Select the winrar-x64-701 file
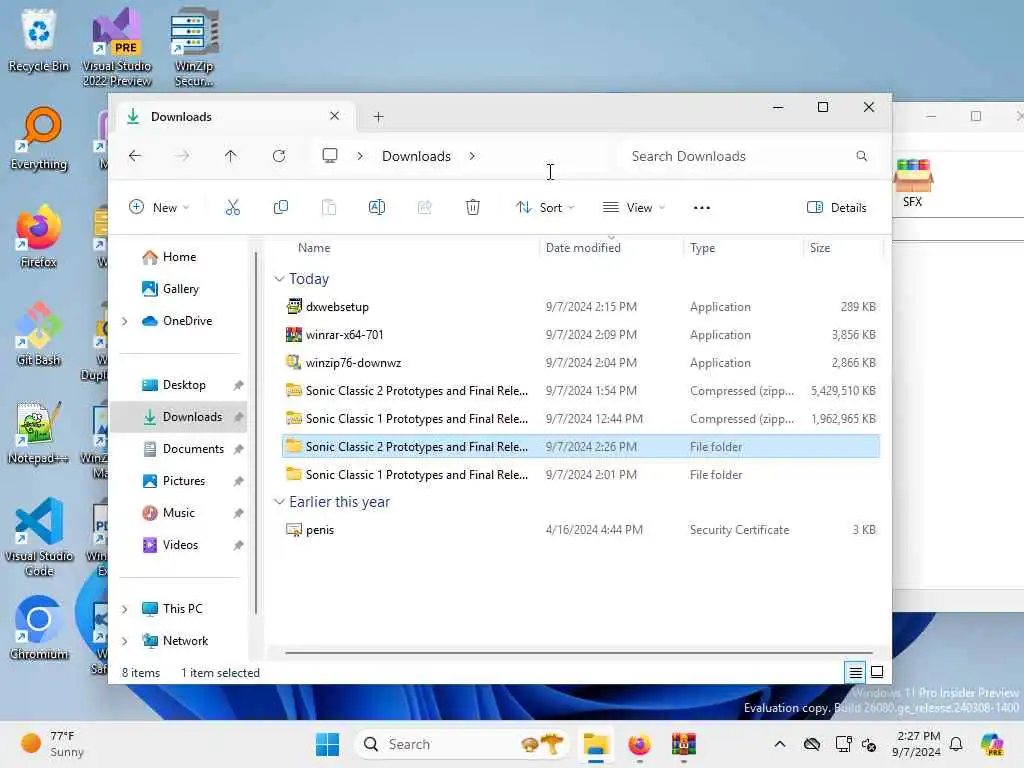Screen dimensions: 1024x768 (x=581, y=335)
